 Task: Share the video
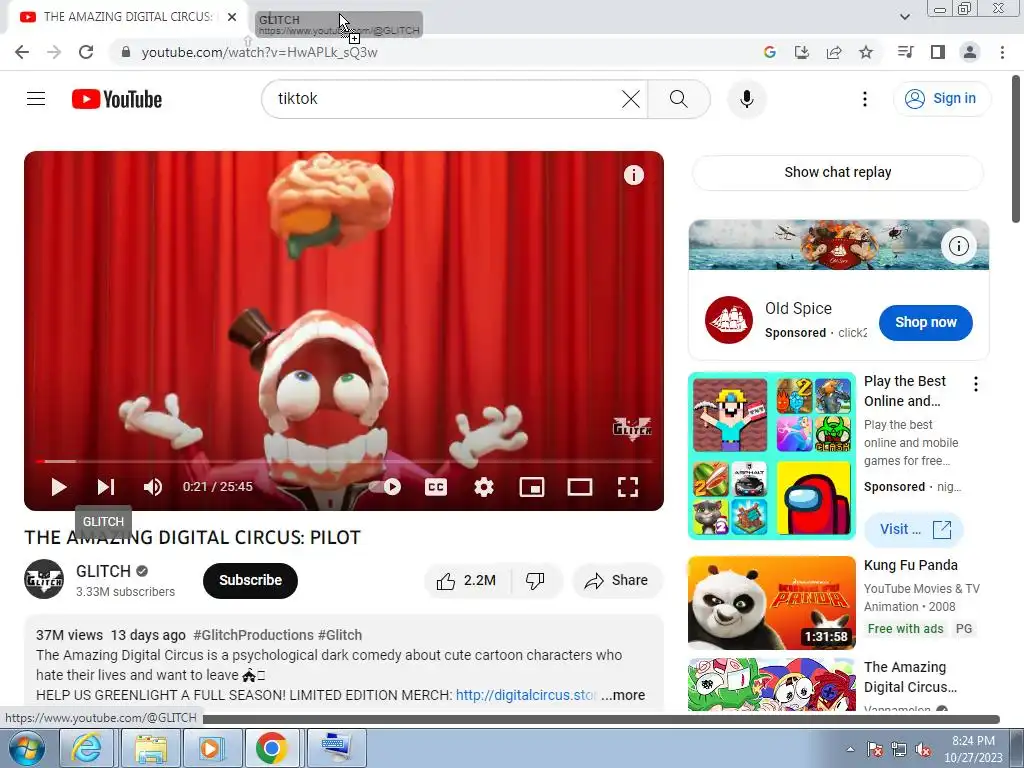[617, 581]
